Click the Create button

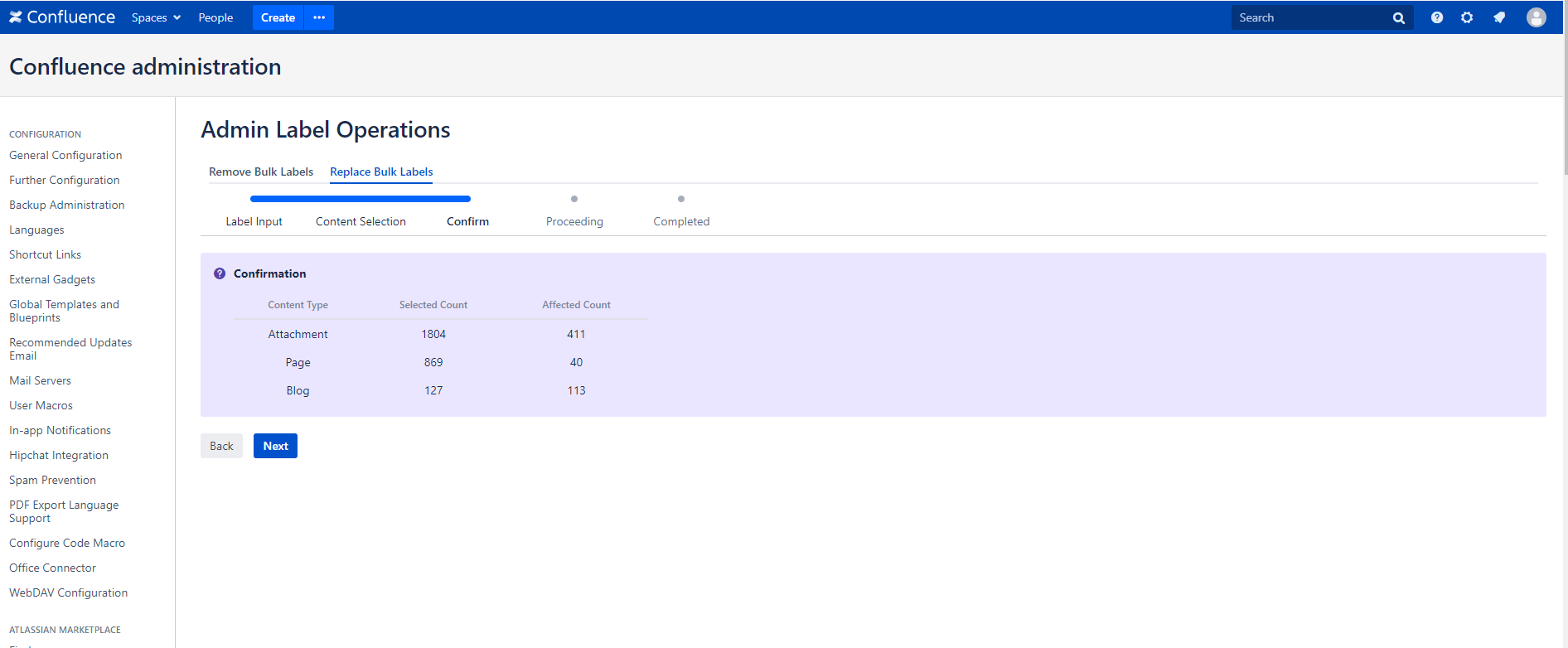click(x=278, y=17)
